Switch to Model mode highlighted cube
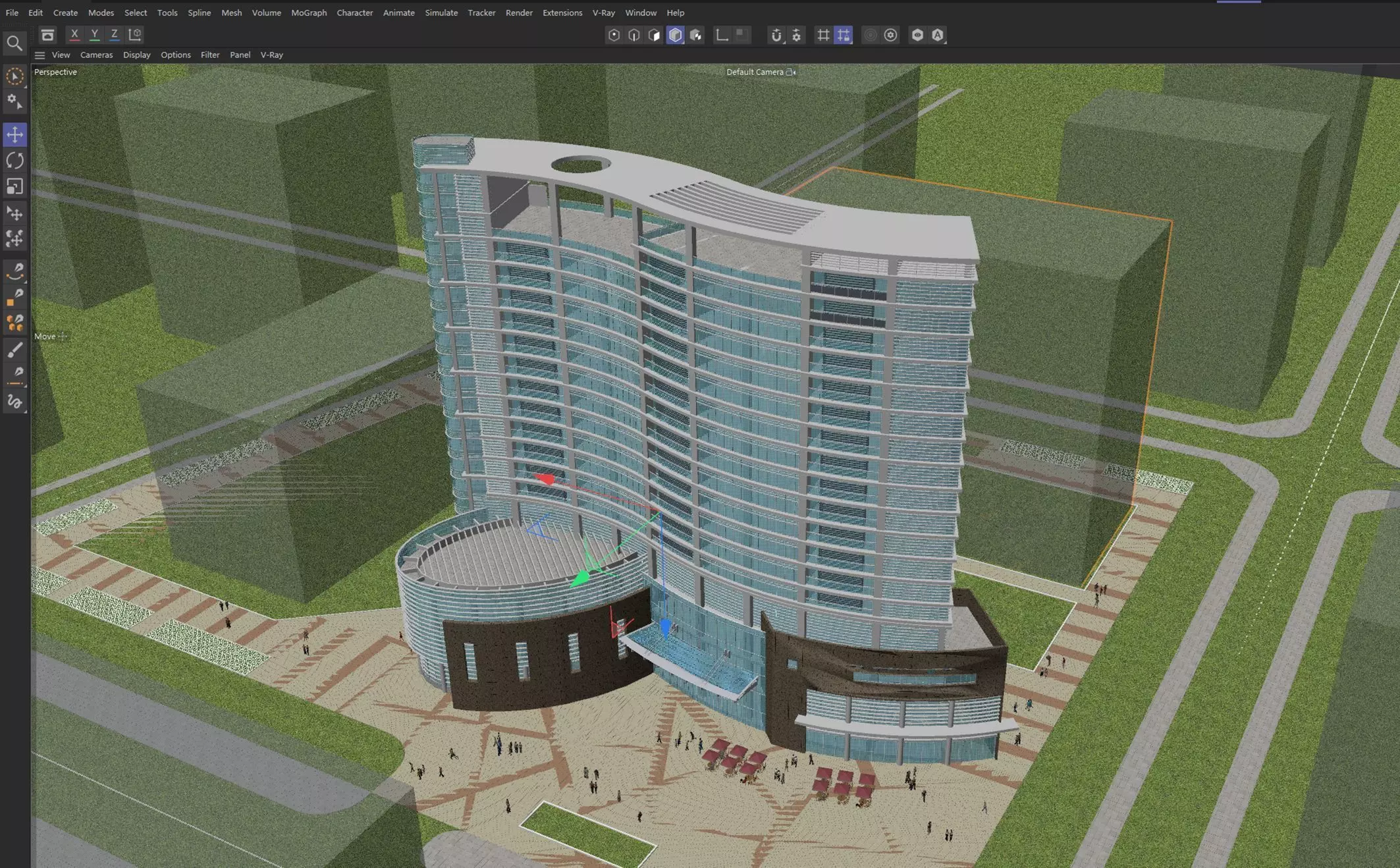 tap(675, 35)
